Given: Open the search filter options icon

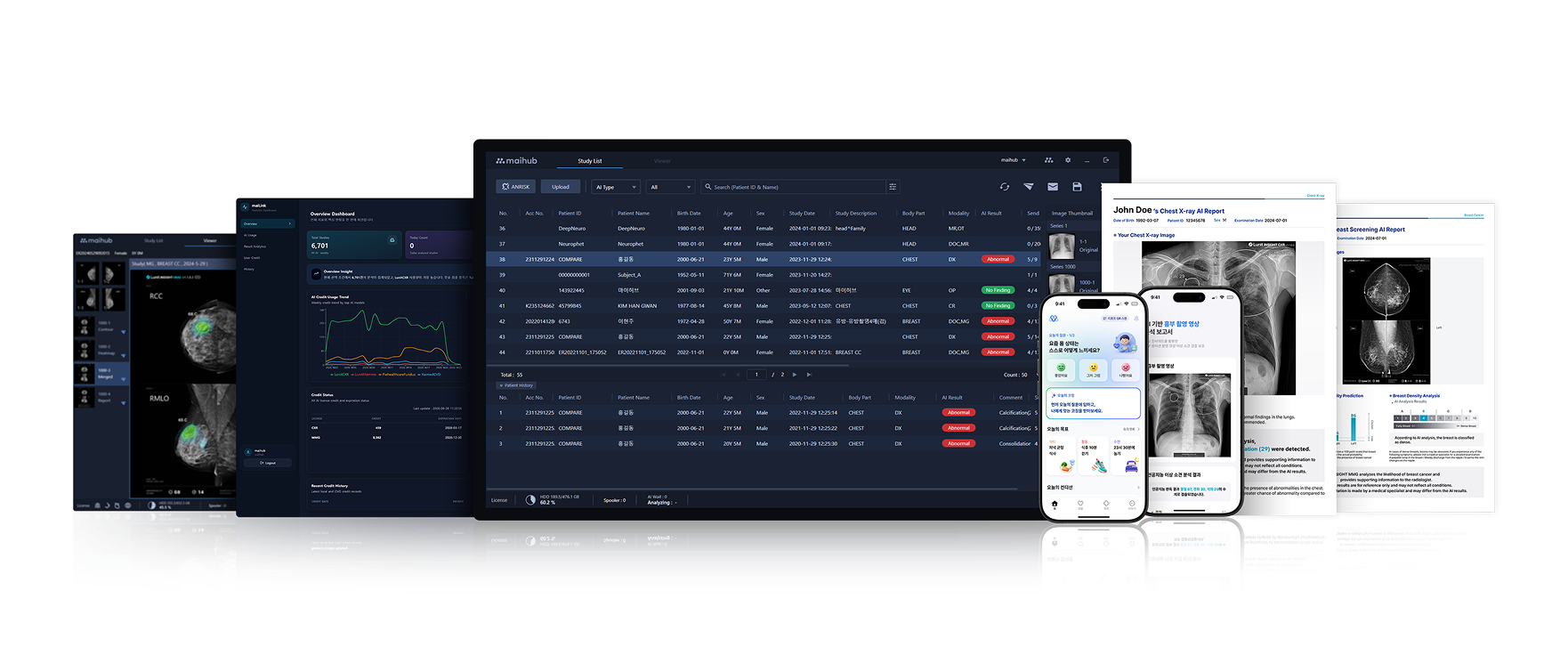Looking at the screenshot, I should point(893,187).
